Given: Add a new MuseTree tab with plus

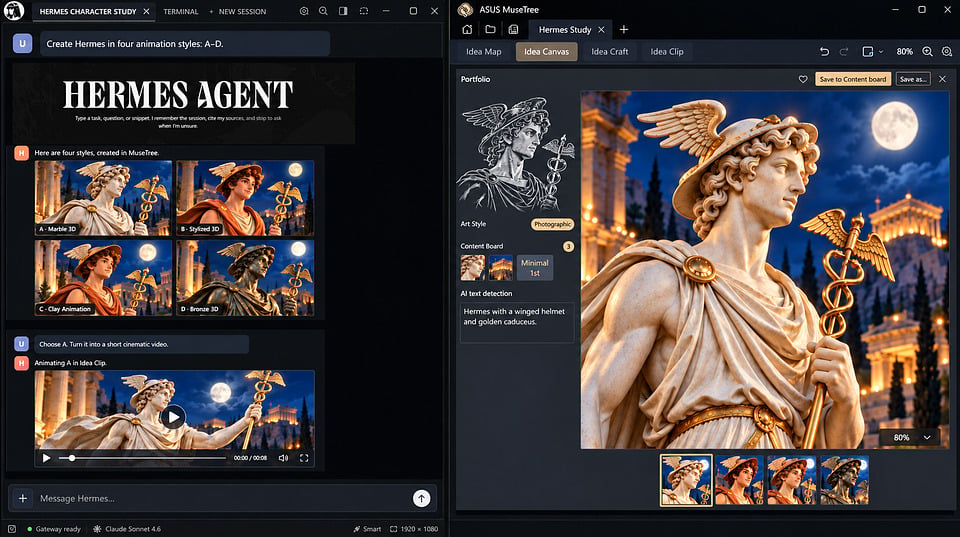Looking at the screenshot, I should [624, 29].
